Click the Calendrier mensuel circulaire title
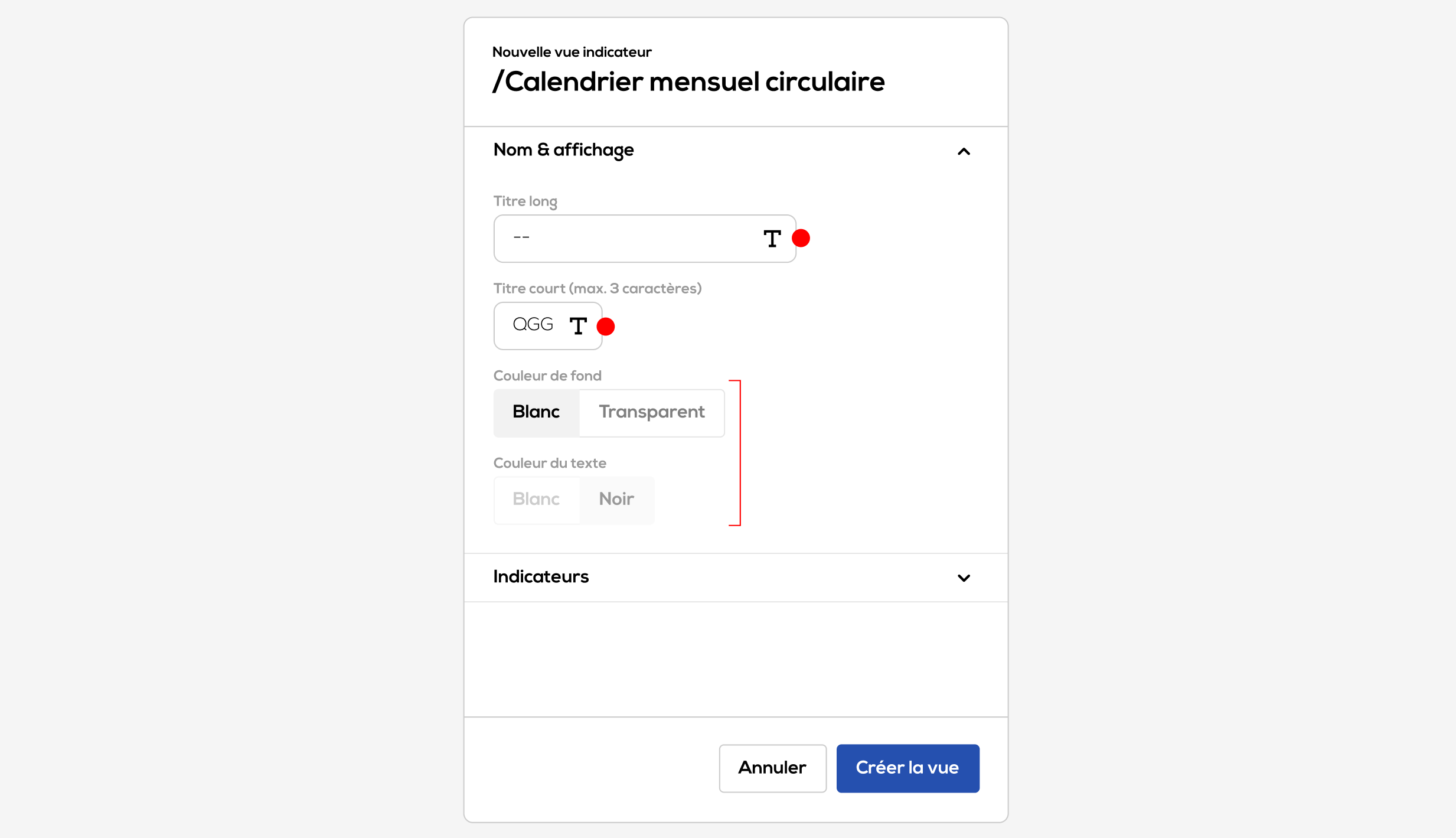This screenshot has width=1456, height=838. pyautogui.click(x=688, y=81)
